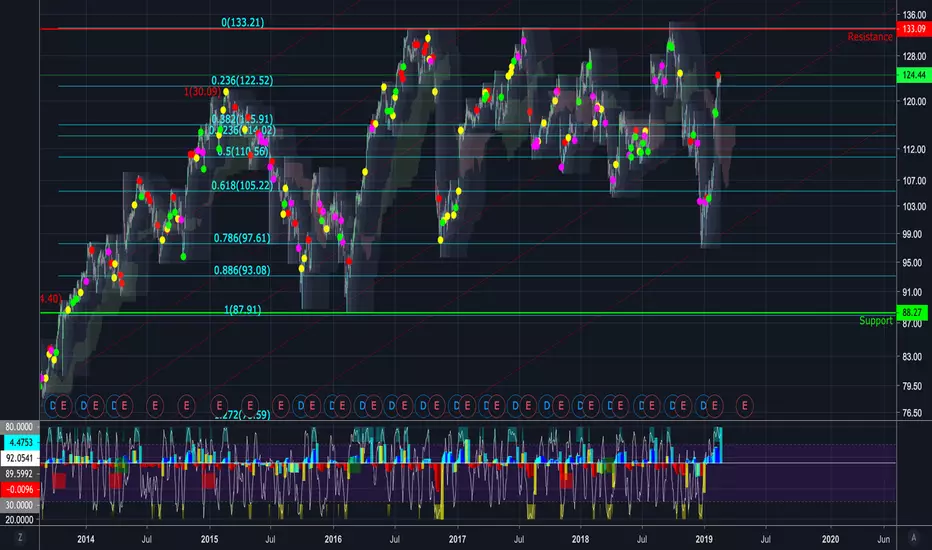Viewport: 932px width, 550px height.
Task: Click the Resistance line label
Action: [x=870, y=37]
